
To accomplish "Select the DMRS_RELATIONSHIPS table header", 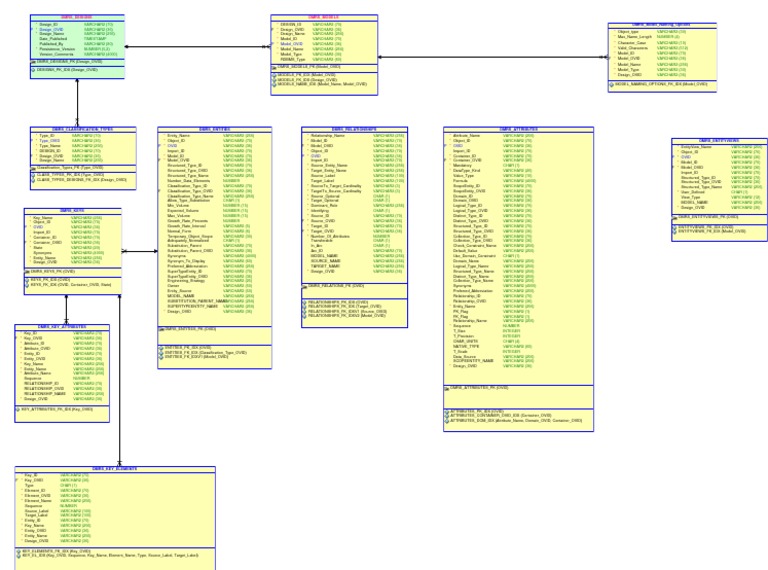I will pyautogui.click(x=354, y=129).
